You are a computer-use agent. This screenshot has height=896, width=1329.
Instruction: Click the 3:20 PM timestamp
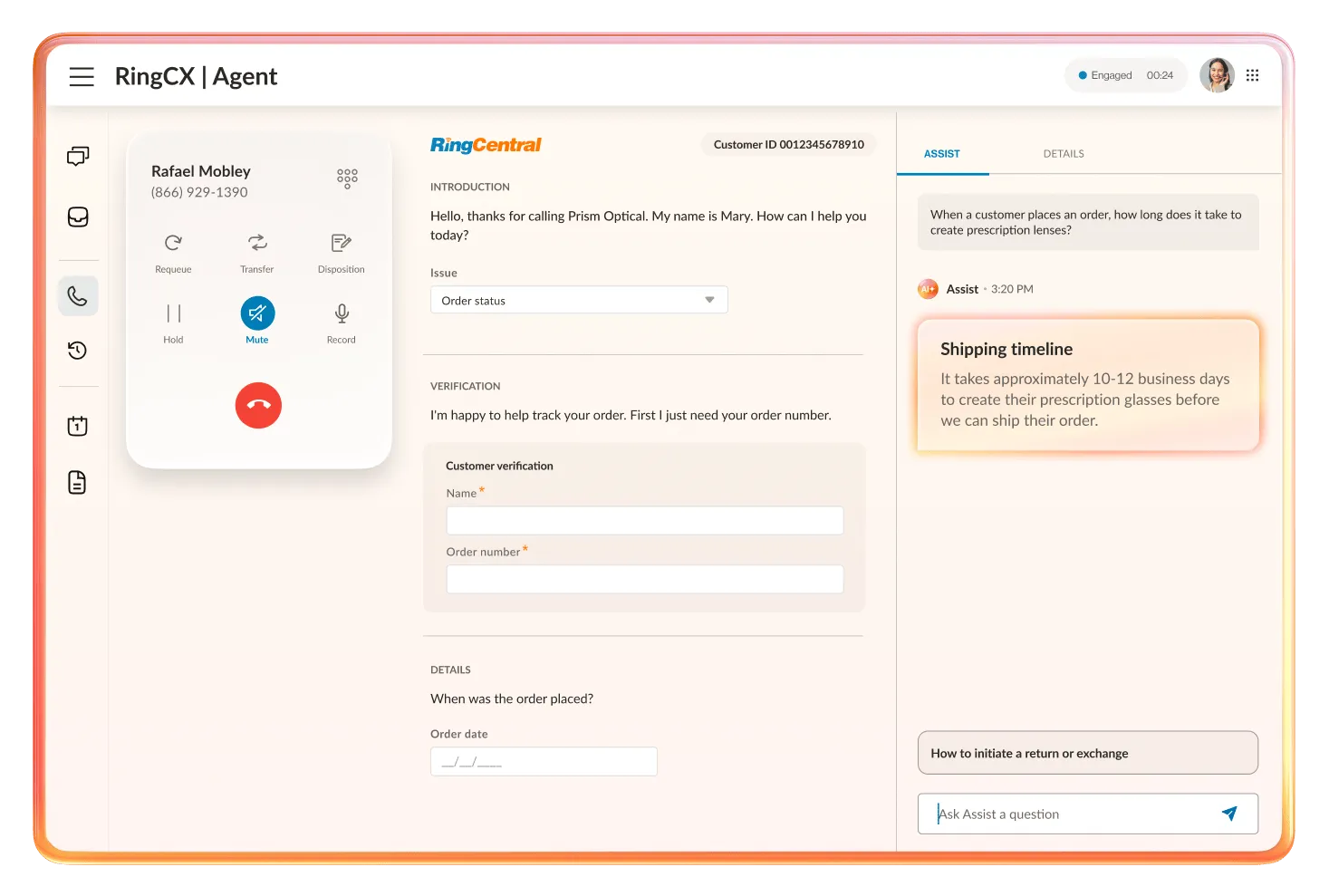pyautogui.click(x=1012, y=289)
